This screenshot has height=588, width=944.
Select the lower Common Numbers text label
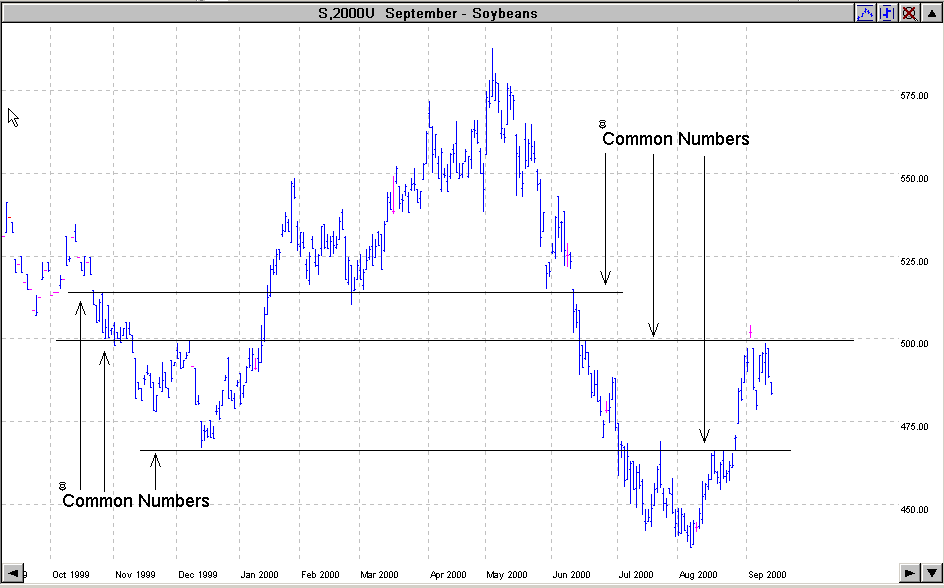click(136, 501)
